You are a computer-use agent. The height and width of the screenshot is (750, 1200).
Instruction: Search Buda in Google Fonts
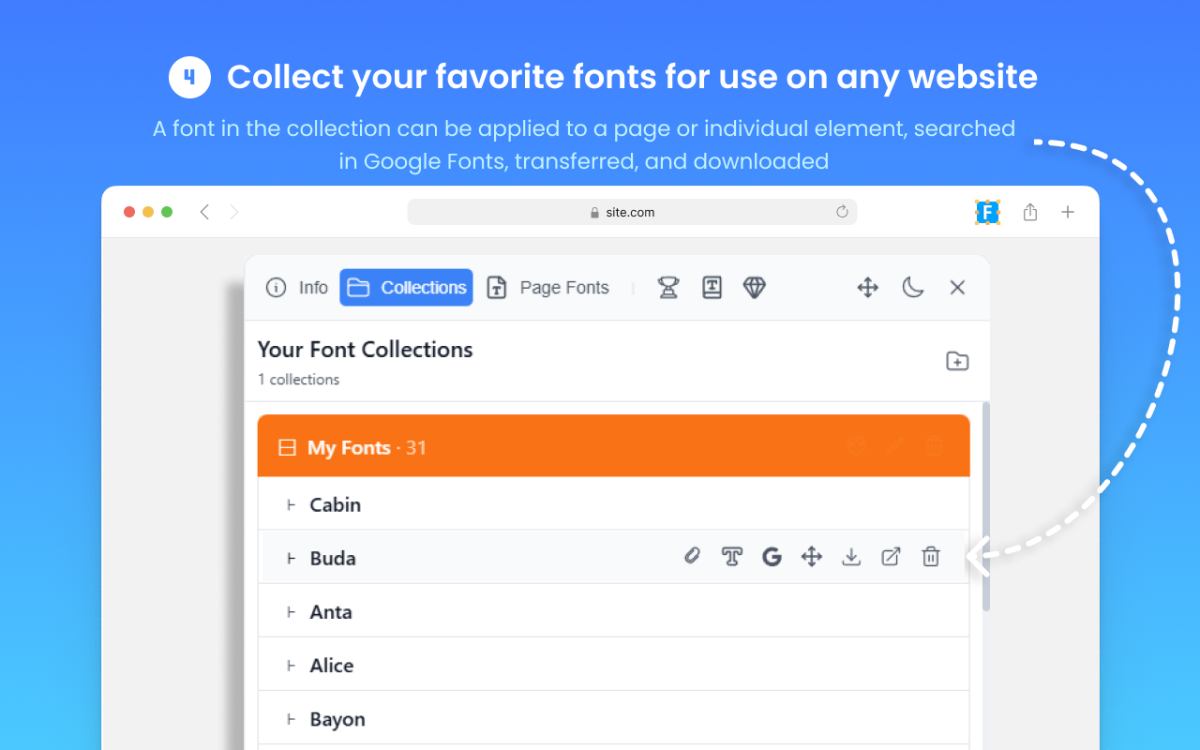tap(771, 557)
